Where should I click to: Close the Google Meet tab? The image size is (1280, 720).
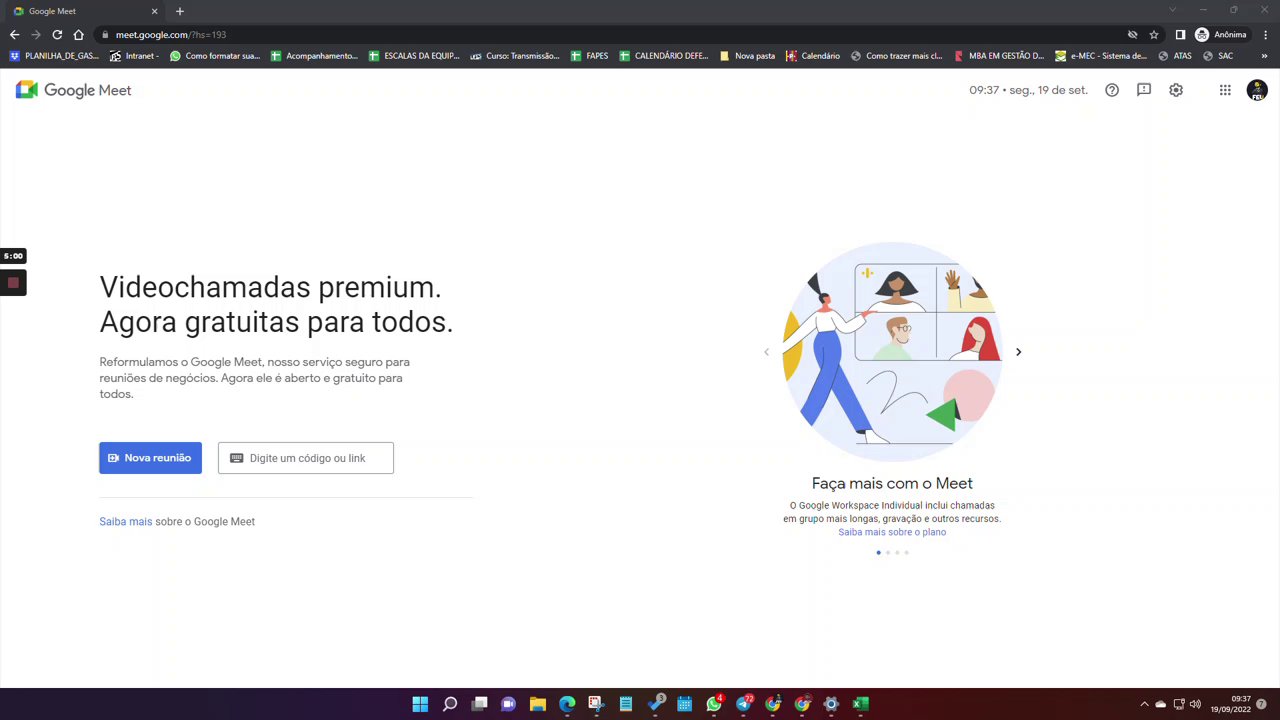(x=154, y=11)
